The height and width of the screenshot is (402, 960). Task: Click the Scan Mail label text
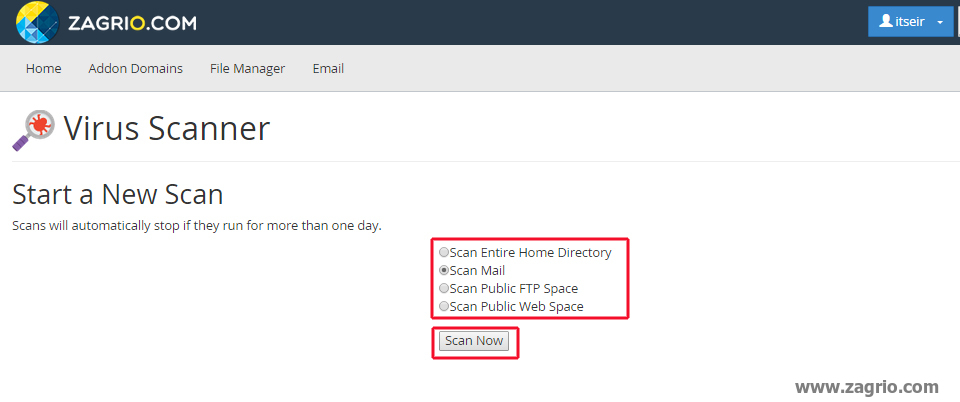[x=477, y=271]
